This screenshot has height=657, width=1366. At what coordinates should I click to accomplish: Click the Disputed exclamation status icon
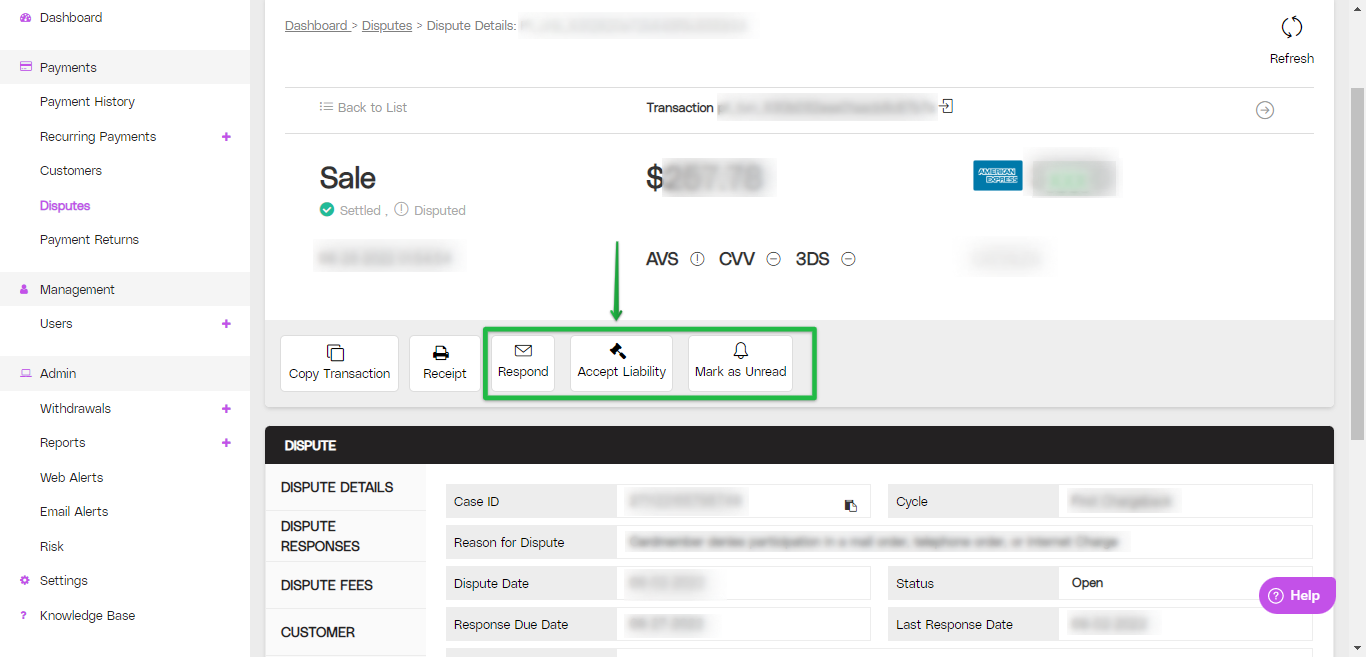[x=401, y=210]
